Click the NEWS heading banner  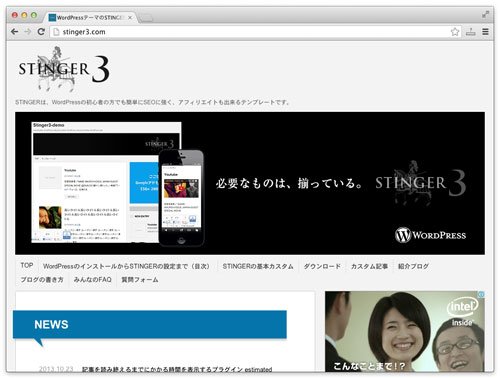click(x=150, y=325)
